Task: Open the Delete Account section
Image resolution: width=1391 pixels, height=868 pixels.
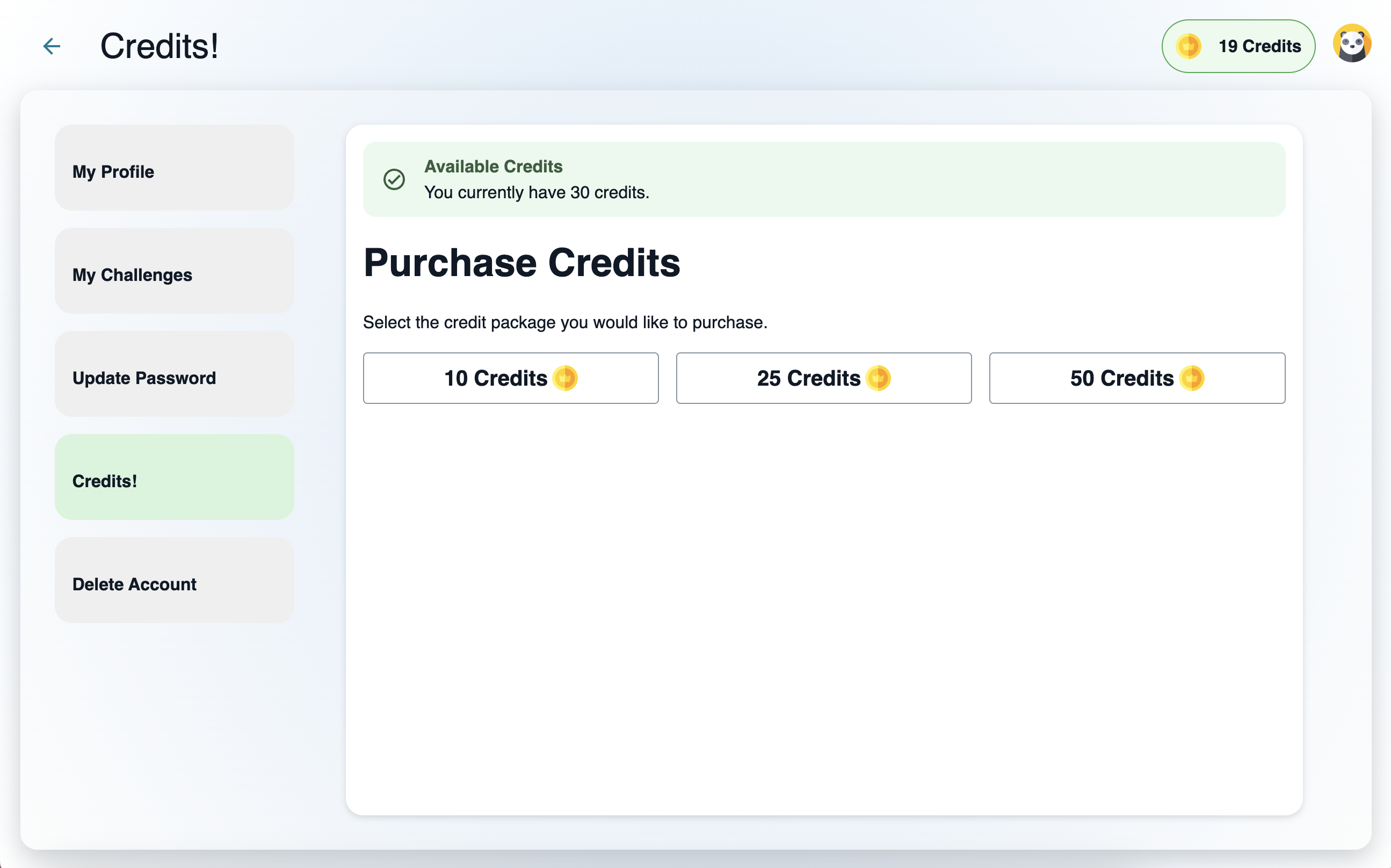Action: (174, 581)
